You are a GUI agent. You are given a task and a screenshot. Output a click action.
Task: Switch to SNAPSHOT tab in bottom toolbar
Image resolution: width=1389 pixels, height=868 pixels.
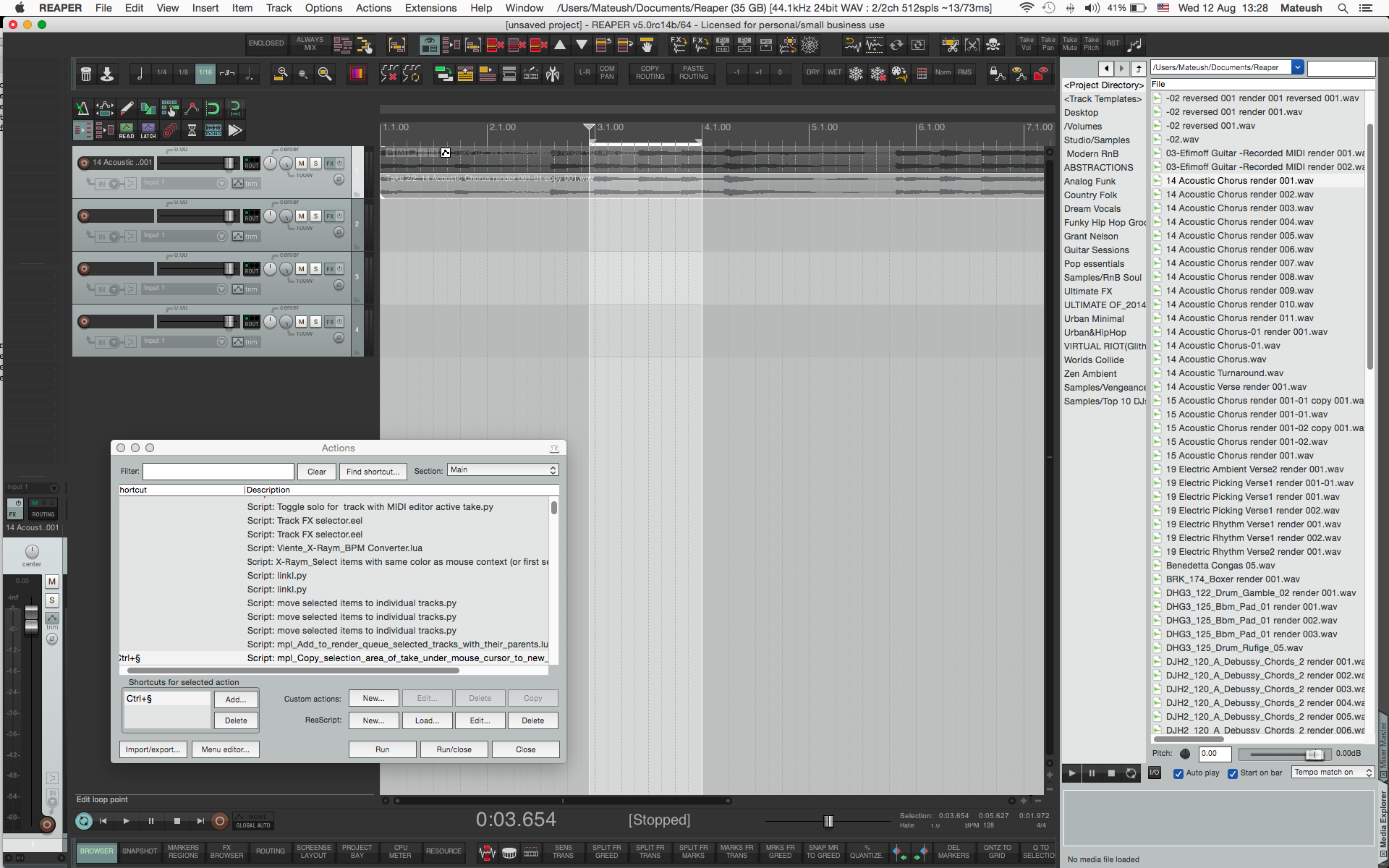click(140, 852)
